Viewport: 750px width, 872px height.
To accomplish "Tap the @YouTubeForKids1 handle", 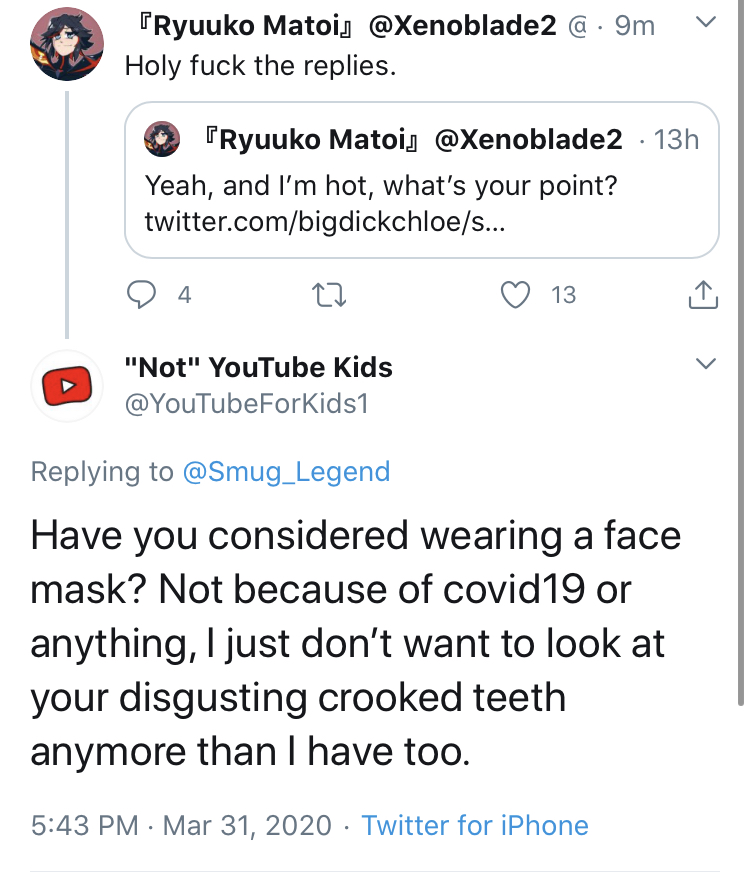I will pyautogui.click(x=247, y=403).
